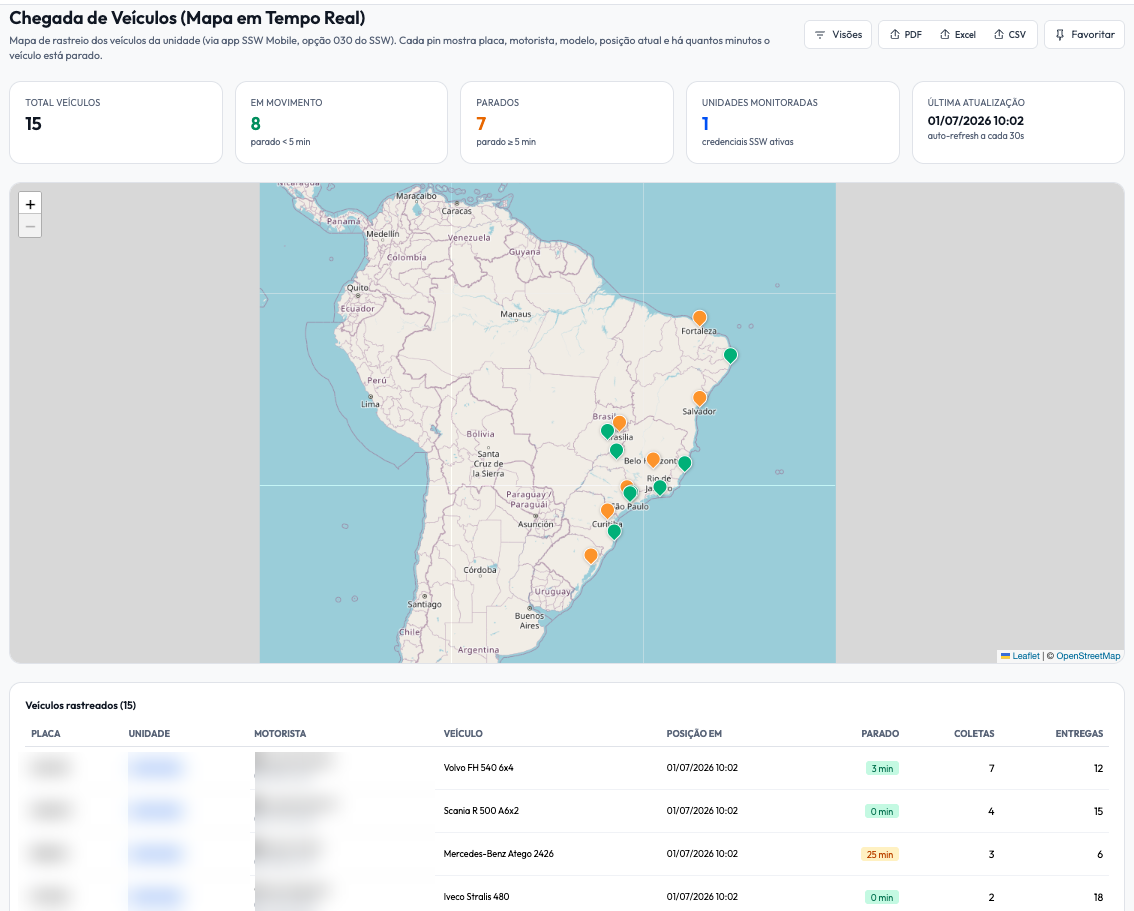Click the '0 min' badge in the Iveco row

pos(882,897)
